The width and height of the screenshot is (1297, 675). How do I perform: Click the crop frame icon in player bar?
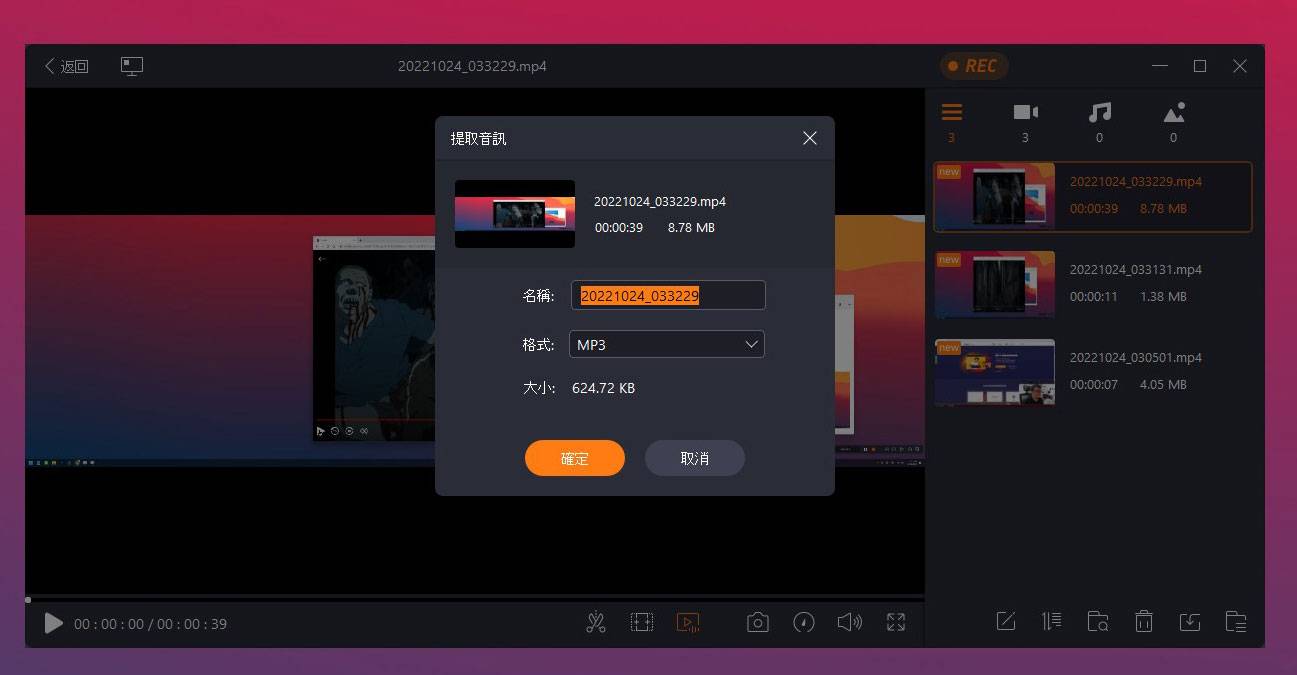pos(642,623)
